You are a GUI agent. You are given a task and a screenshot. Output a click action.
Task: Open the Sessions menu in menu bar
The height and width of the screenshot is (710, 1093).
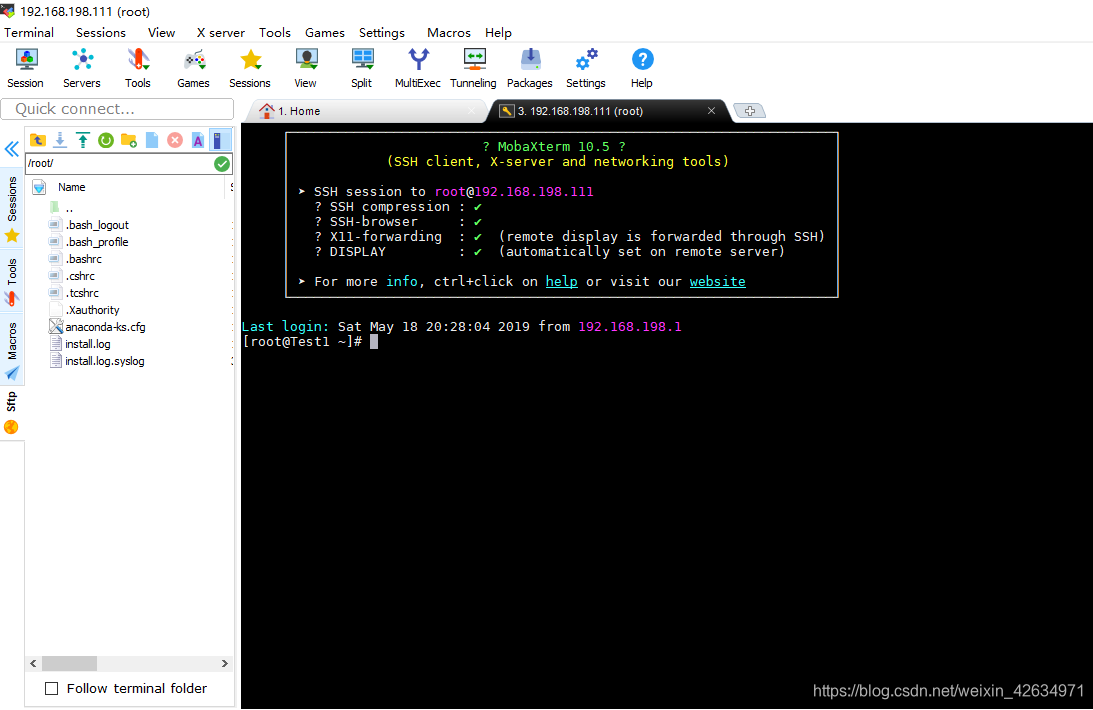[x=100, y=33]
